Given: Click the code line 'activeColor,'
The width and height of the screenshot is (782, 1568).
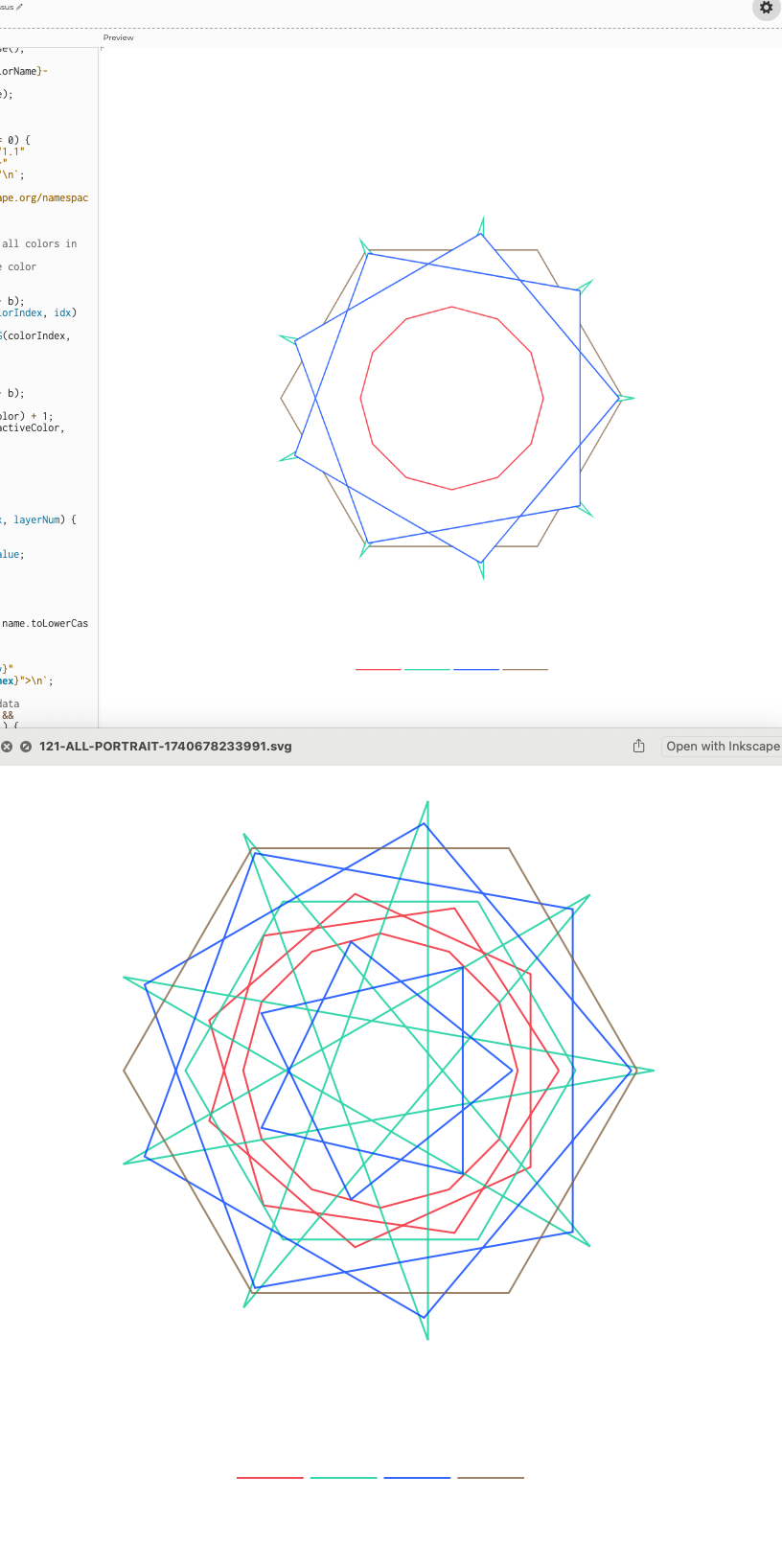Looking at the screenshot, I should point(32,427).
